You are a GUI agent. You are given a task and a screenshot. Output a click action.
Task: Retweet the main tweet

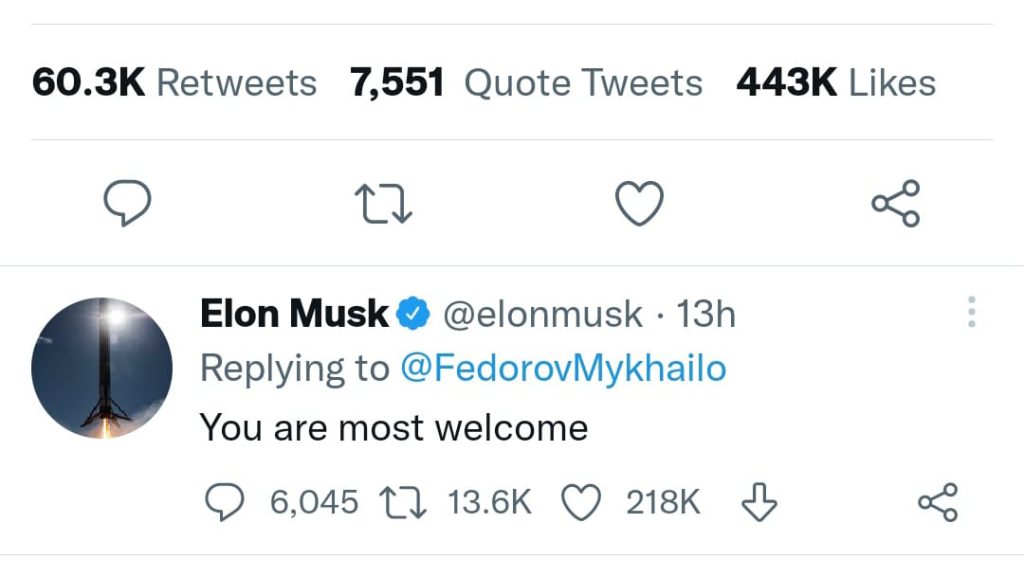pyautogui.click(x=385, y=204)
